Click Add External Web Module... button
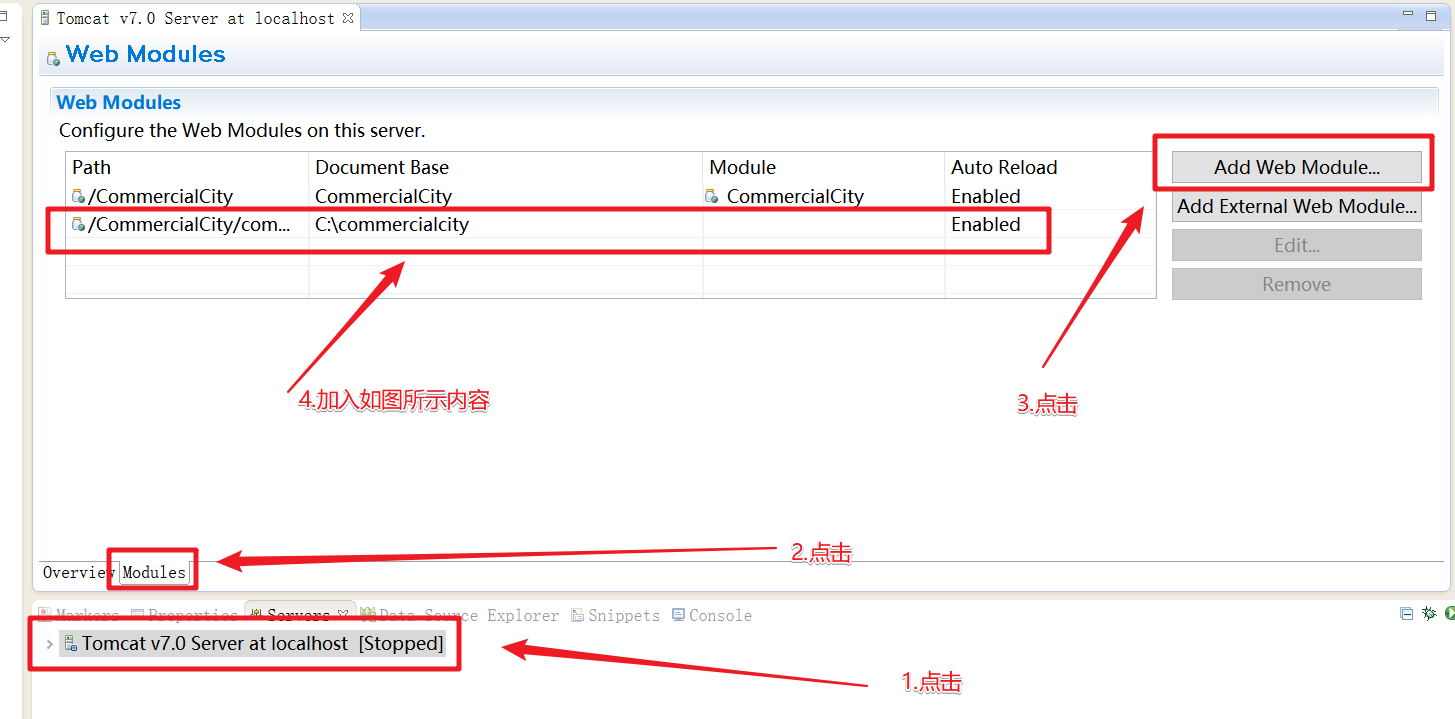Viewport: 1455px width, 719px height. (1297, 206)
